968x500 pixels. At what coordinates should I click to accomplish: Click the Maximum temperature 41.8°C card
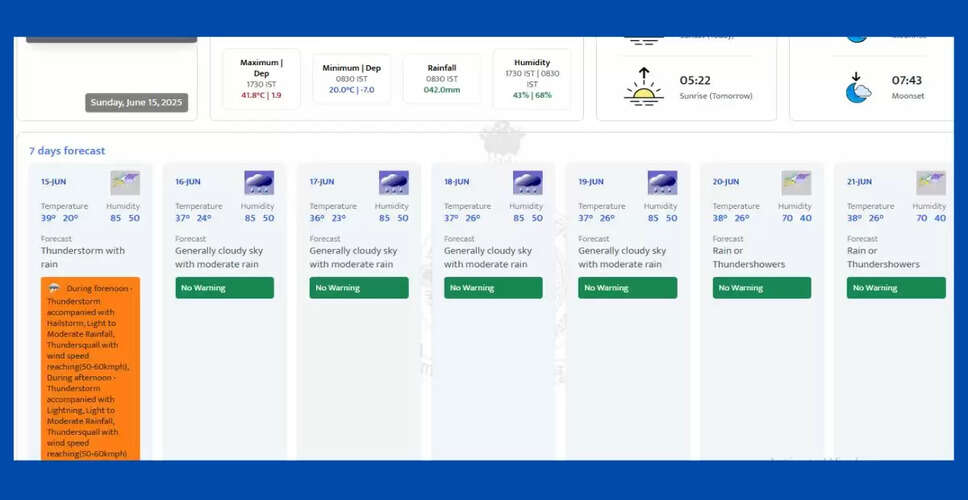click(x=261, y=79)
